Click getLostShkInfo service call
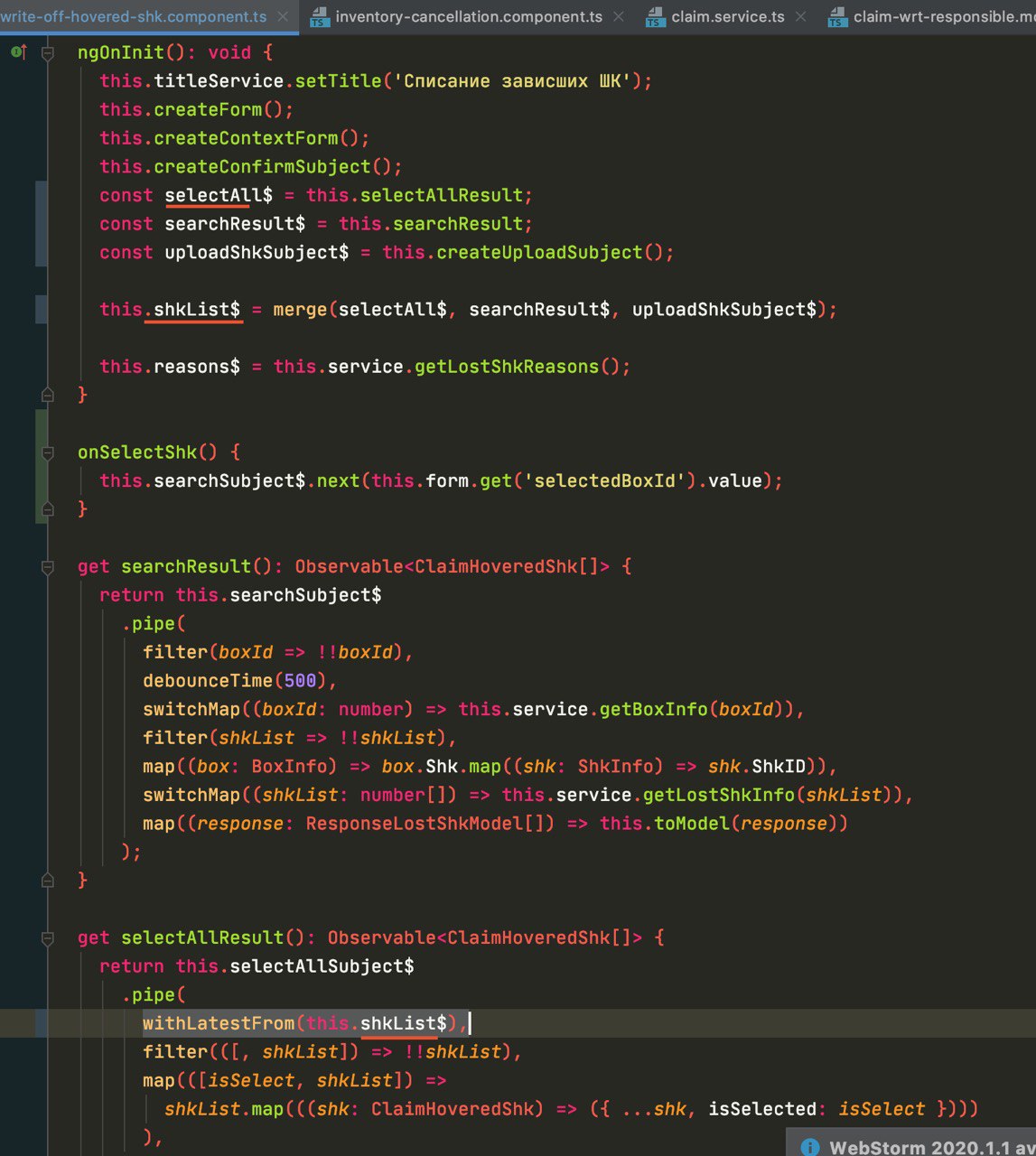The image size is (1036, 1156). (718, 796)
